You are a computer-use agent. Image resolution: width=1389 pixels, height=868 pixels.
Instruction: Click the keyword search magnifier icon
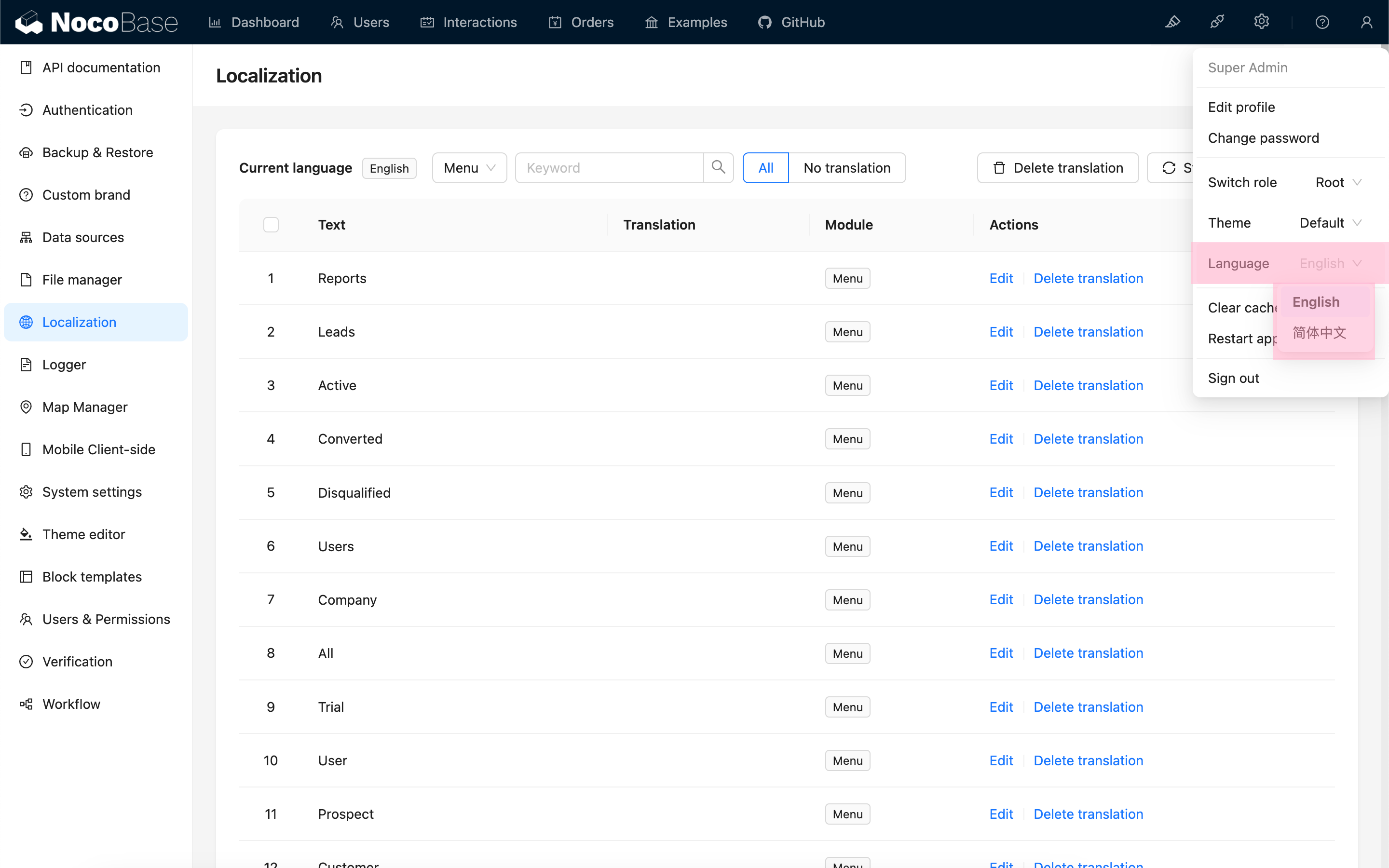point(718,168)
